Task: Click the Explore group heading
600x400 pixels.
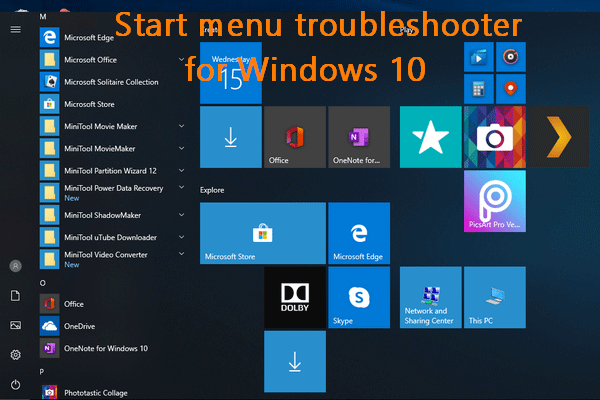Action: tap(212, 190)
